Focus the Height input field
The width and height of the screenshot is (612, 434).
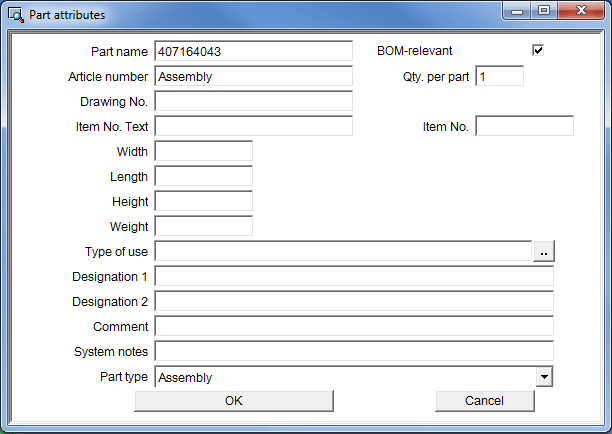point(203,201)
